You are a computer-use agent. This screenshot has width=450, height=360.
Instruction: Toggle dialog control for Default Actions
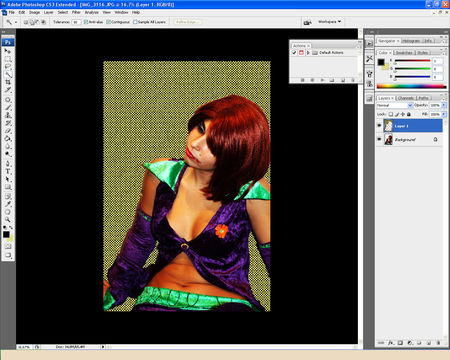[x=301, y=53]
